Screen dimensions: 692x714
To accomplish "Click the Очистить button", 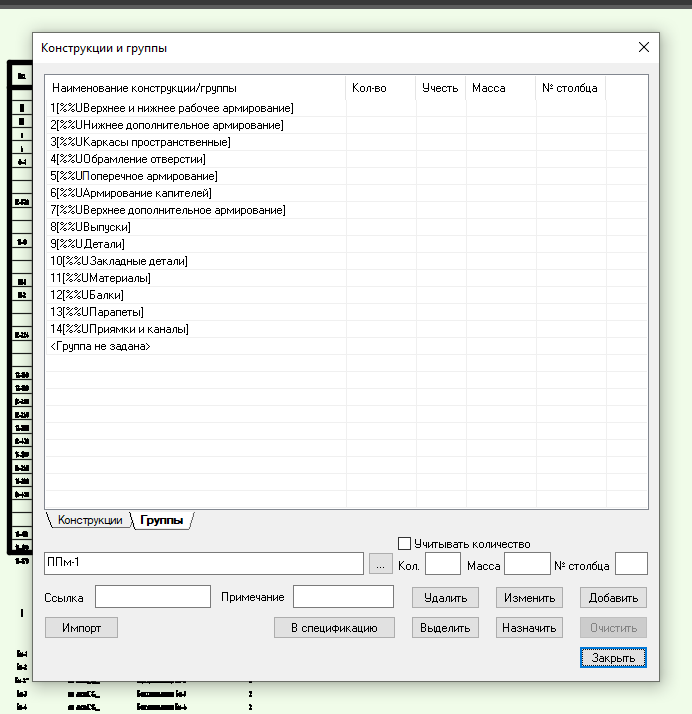I will (x=613, y=627).
